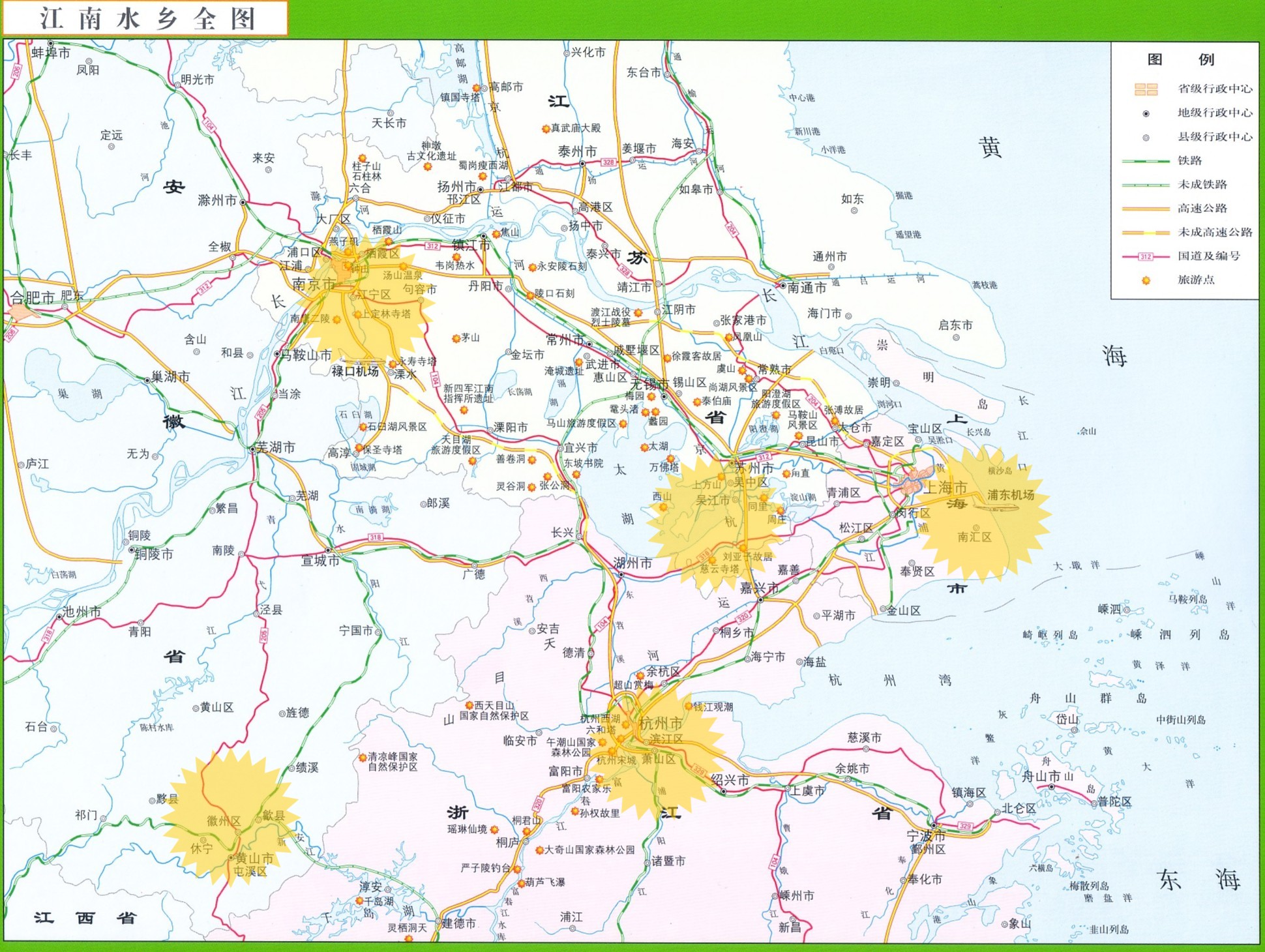This screenshot has width=1265, height=952.
Task: Click the 绍兴市 city label
Action: pos(730,780)
